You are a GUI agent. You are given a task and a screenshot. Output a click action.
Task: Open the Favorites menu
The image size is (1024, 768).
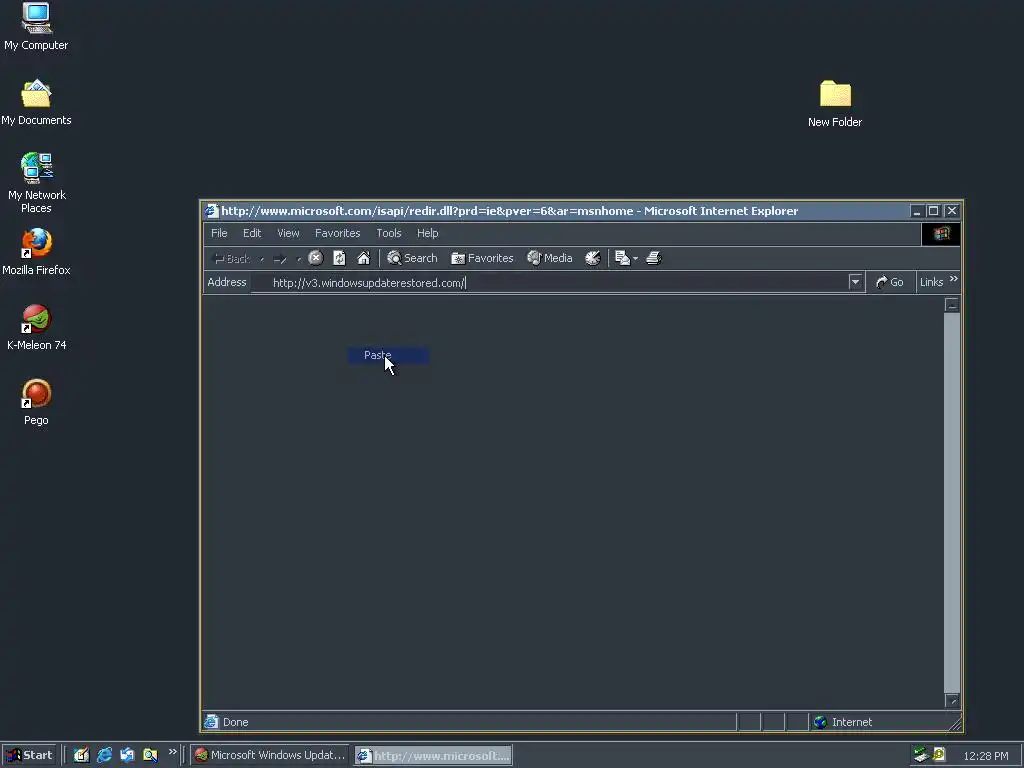pyautogui.click(x=338, y=233)
